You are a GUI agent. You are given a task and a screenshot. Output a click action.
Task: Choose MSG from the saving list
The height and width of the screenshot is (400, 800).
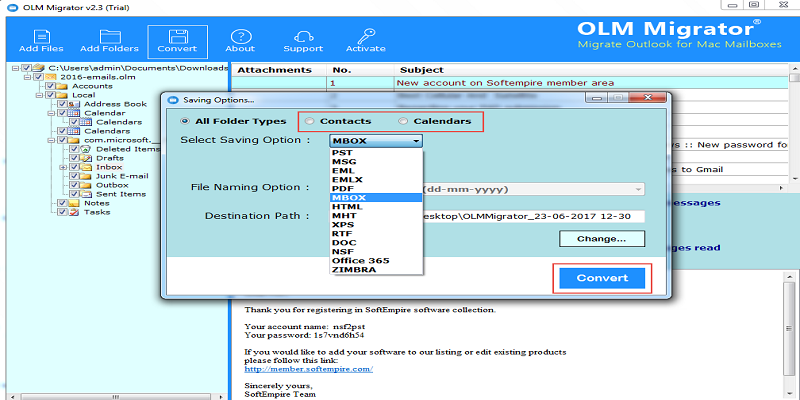[x=376, y=162]
